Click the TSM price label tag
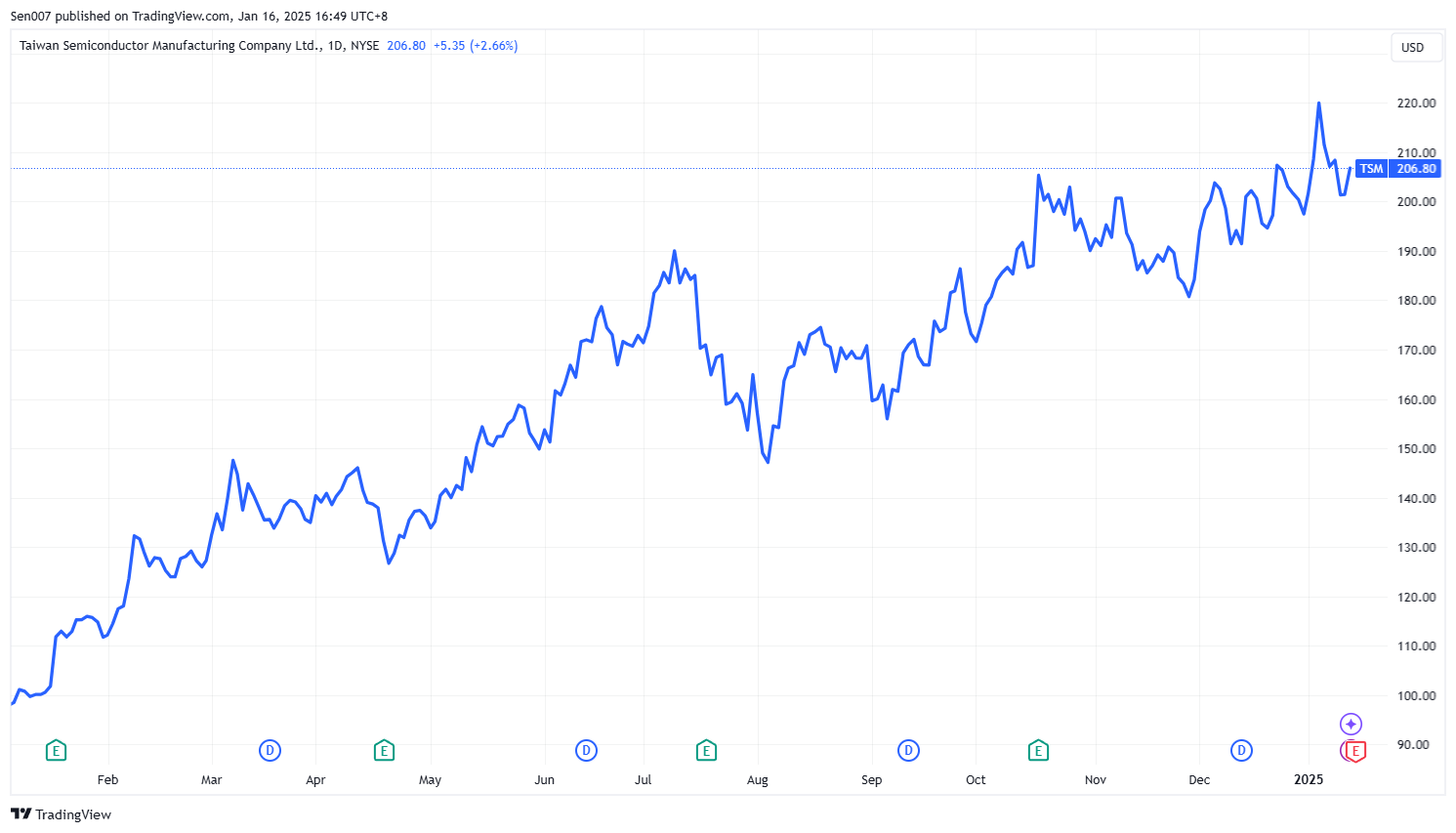The image size is (1456, 833). (x=1371, y=169)
